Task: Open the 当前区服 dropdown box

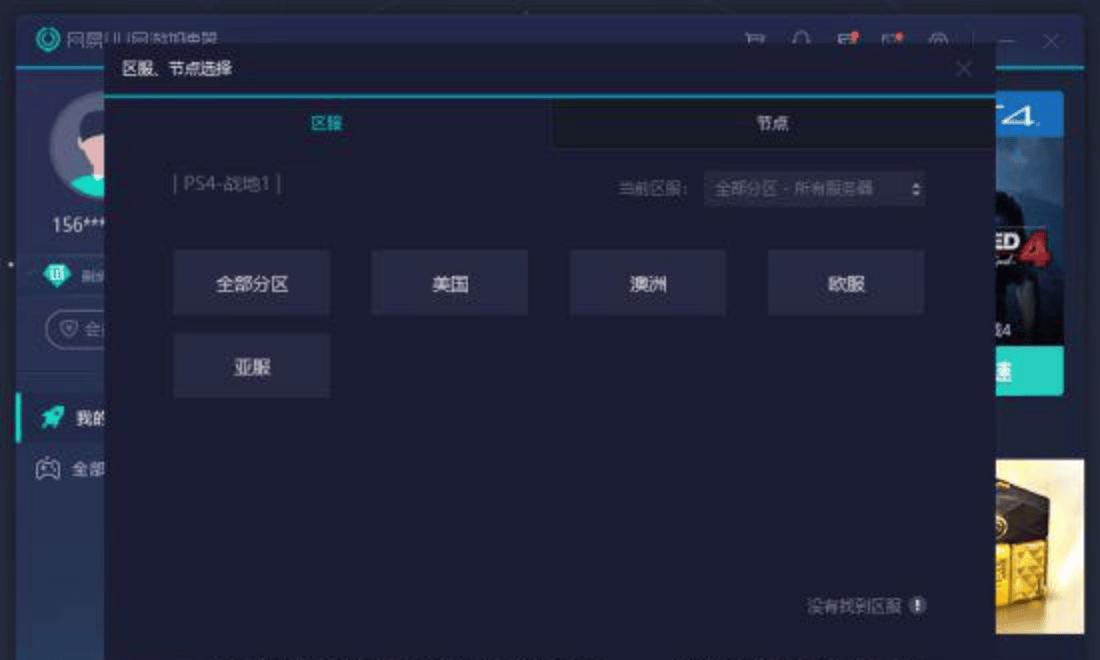Action: tap(814, 188)
